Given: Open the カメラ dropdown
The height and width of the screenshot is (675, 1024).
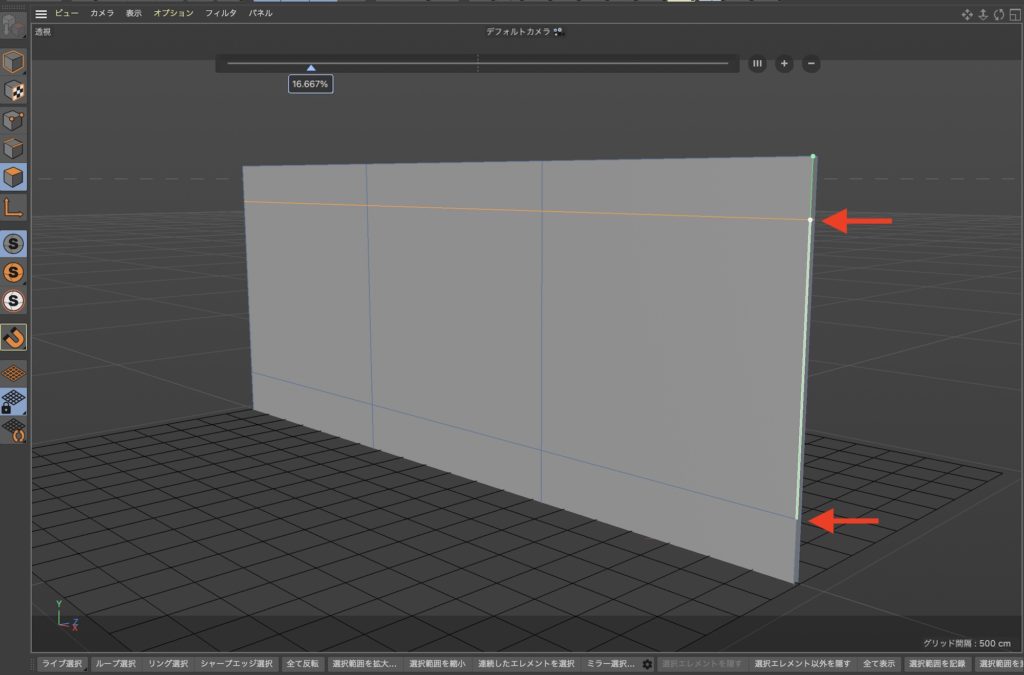Looking at the screenshot, I should [x=104, y=13].
